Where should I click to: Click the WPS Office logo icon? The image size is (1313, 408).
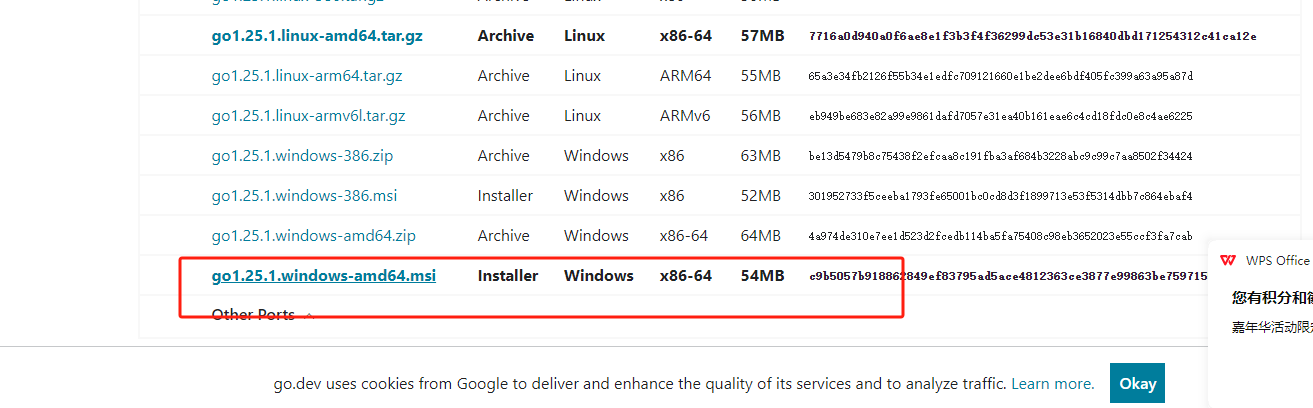1228,261
